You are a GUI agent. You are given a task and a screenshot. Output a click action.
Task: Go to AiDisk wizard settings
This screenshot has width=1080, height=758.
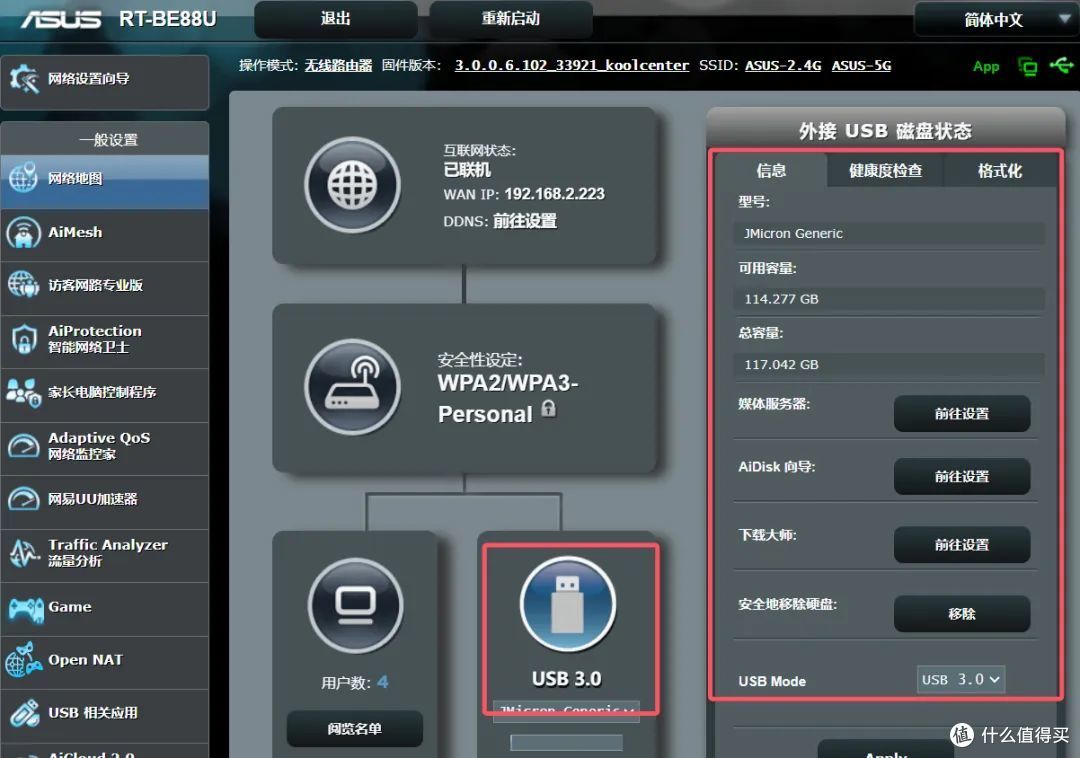pyautogui.click(x=962, y=476)
